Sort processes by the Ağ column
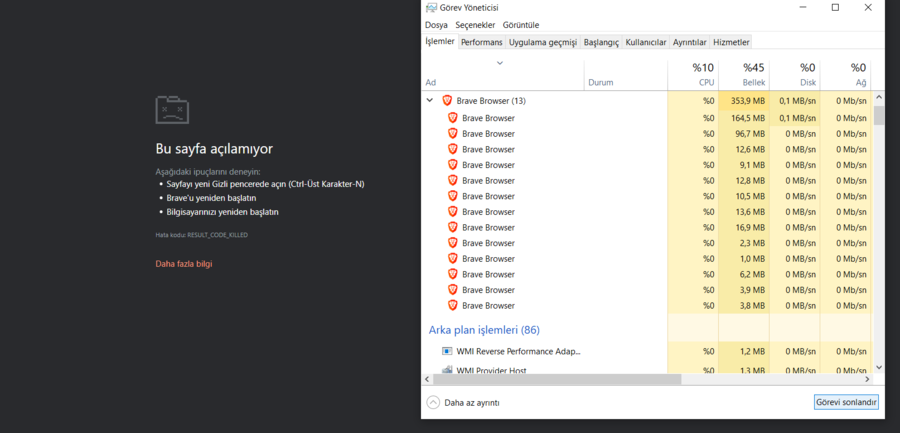900x433 pixels. tap(845, 75)
